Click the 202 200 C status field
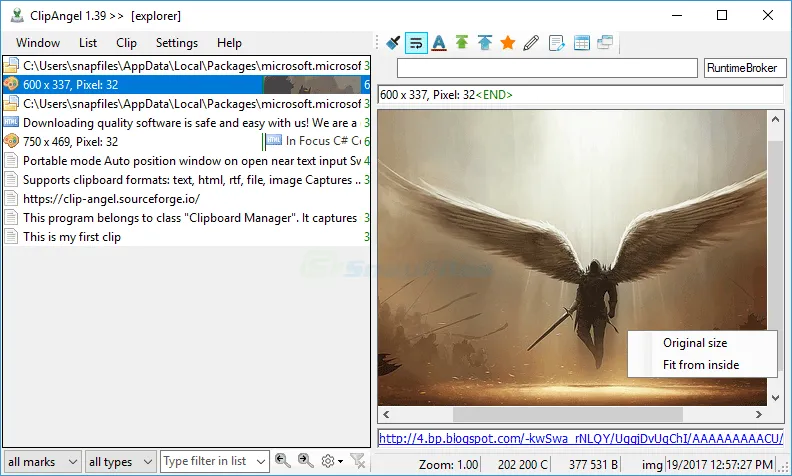Image resolution: width=792 pixels, height=476 pixels. [522, 464]
